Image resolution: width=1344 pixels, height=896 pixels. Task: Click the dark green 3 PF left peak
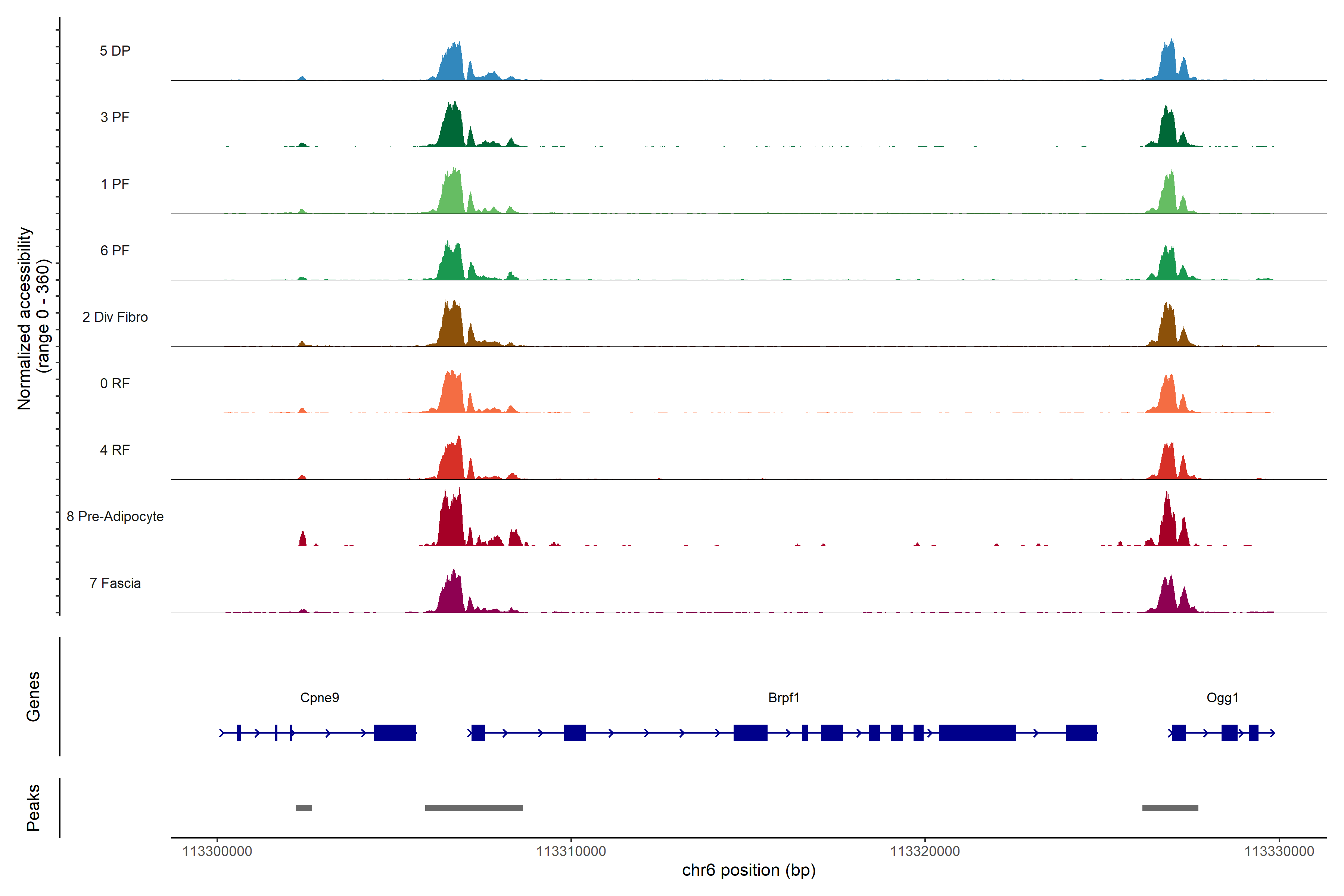(452, 128)
